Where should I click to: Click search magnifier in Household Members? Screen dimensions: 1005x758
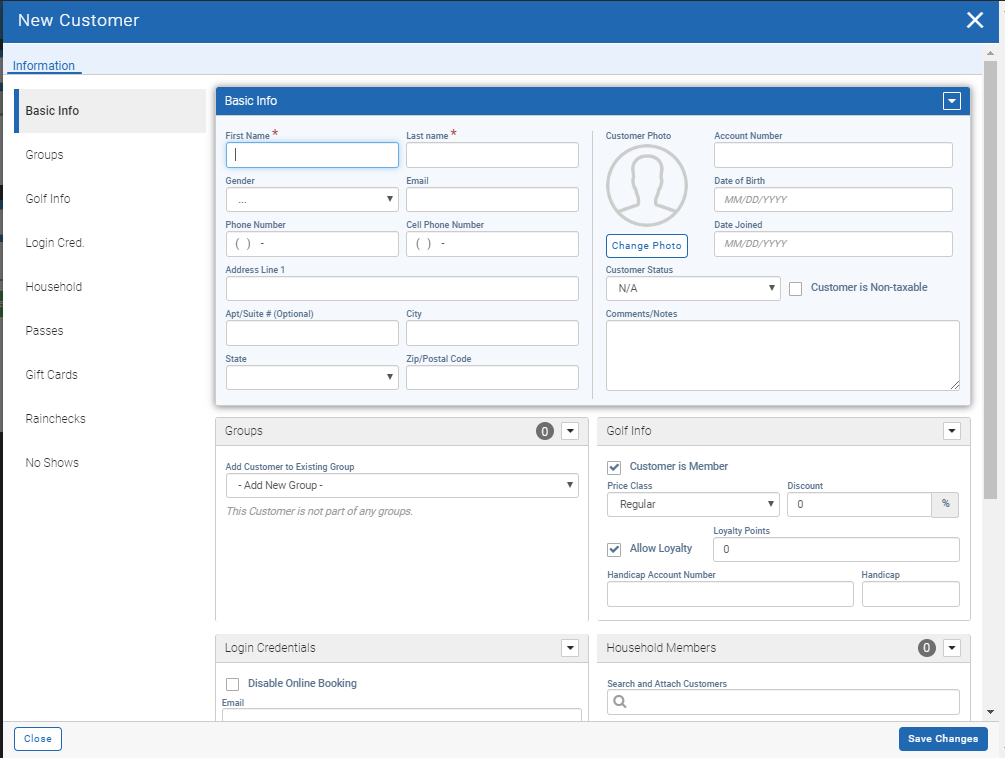(x=620, y=702)
